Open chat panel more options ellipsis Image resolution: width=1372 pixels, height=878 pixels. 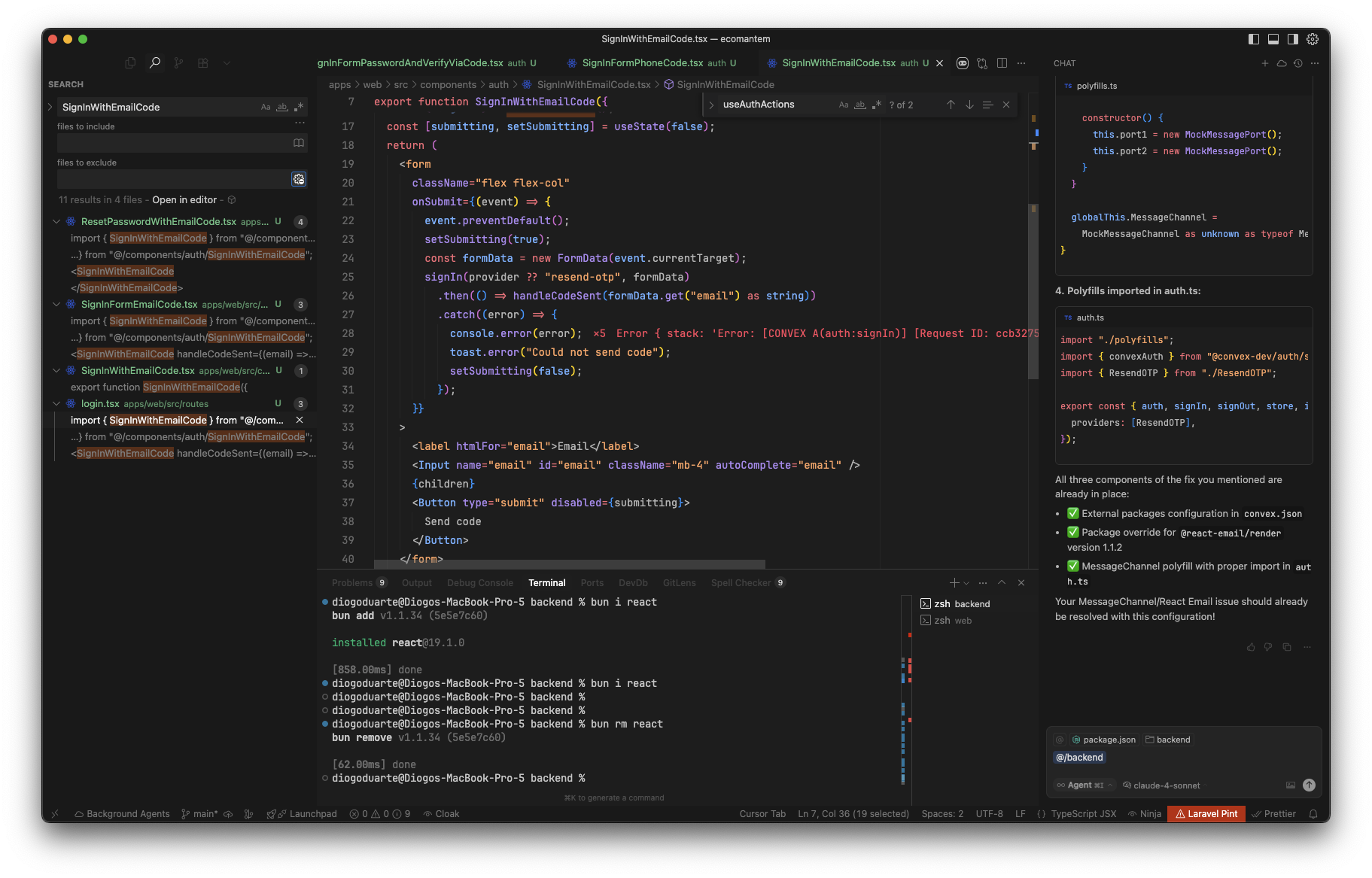tap(1315, 63)
